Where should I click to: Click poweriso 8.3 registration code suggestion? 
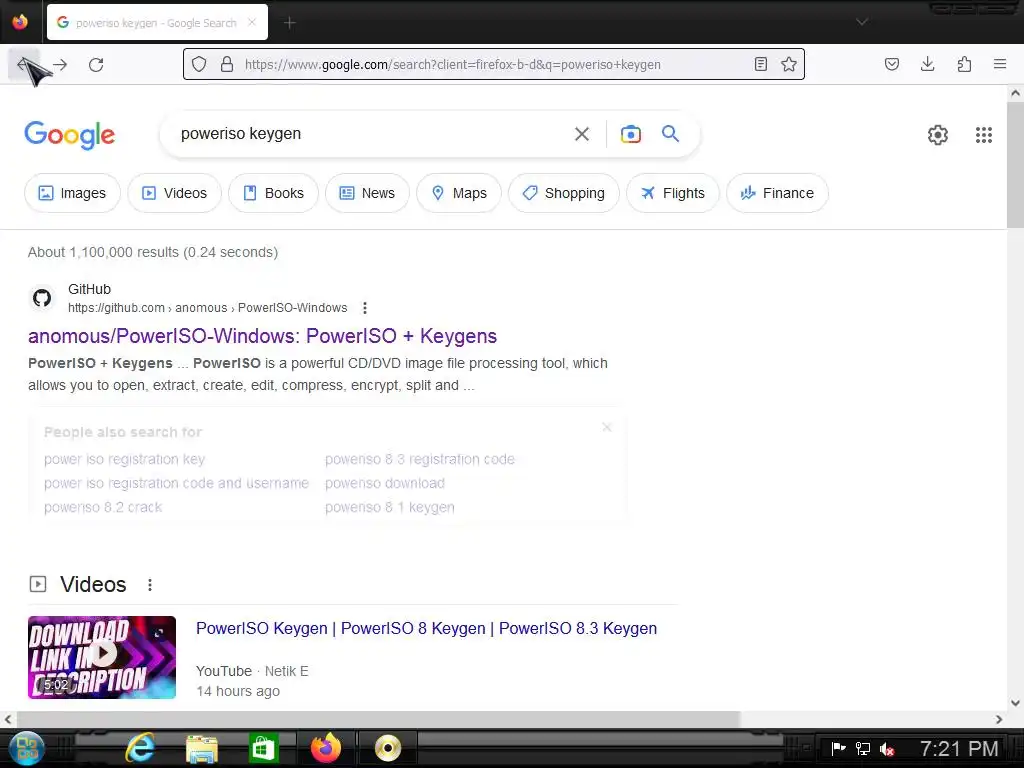420,460
